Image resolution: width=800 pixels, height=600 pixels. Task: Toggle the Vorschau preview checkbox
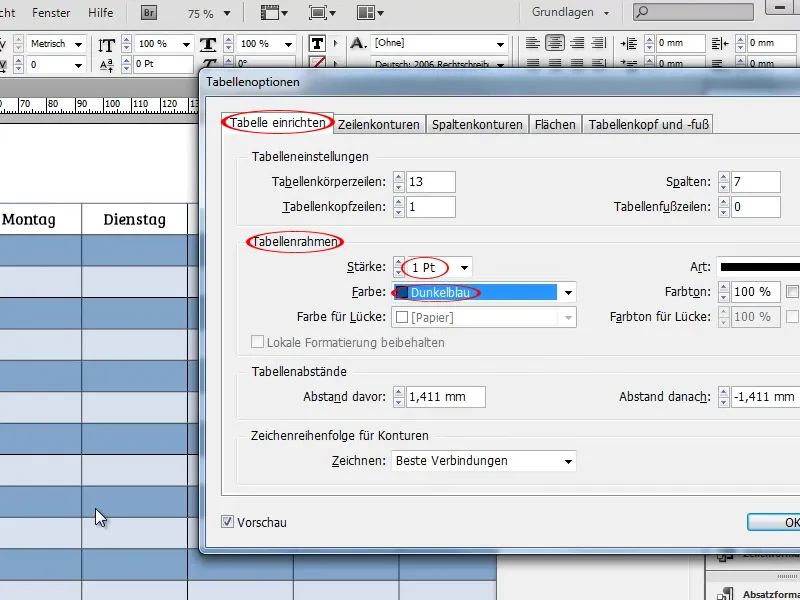pyautogui.click(x=227, y=521)
